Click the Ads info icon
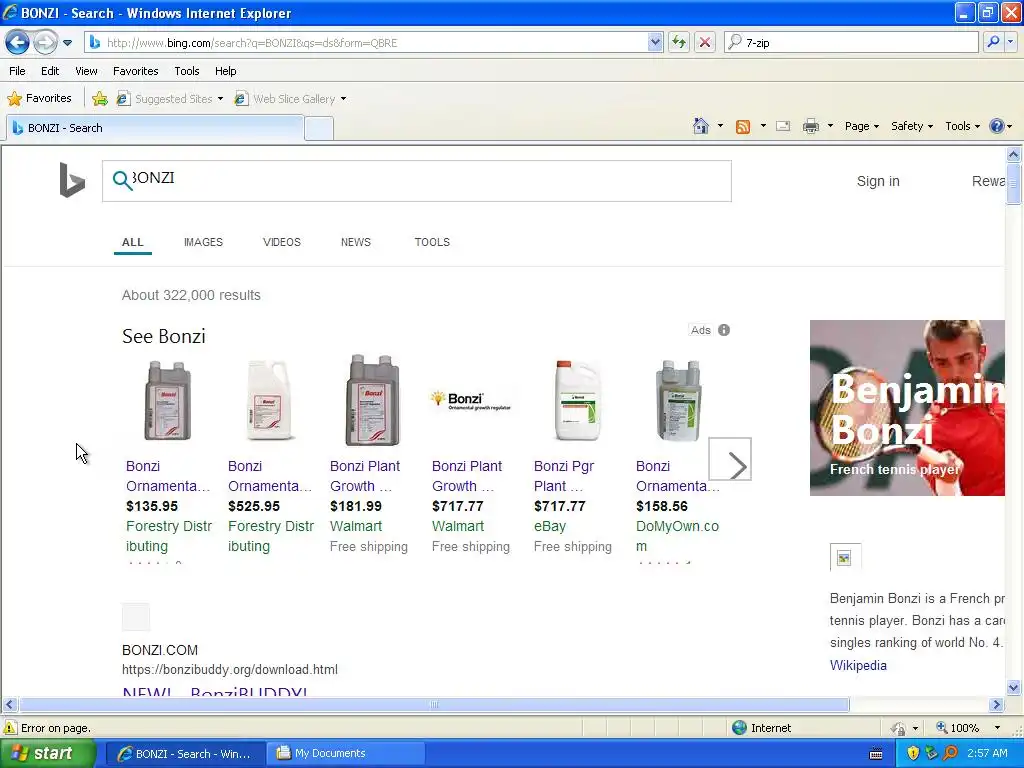Viewport: 1024px width, 768px height. (x=724, y=330)
